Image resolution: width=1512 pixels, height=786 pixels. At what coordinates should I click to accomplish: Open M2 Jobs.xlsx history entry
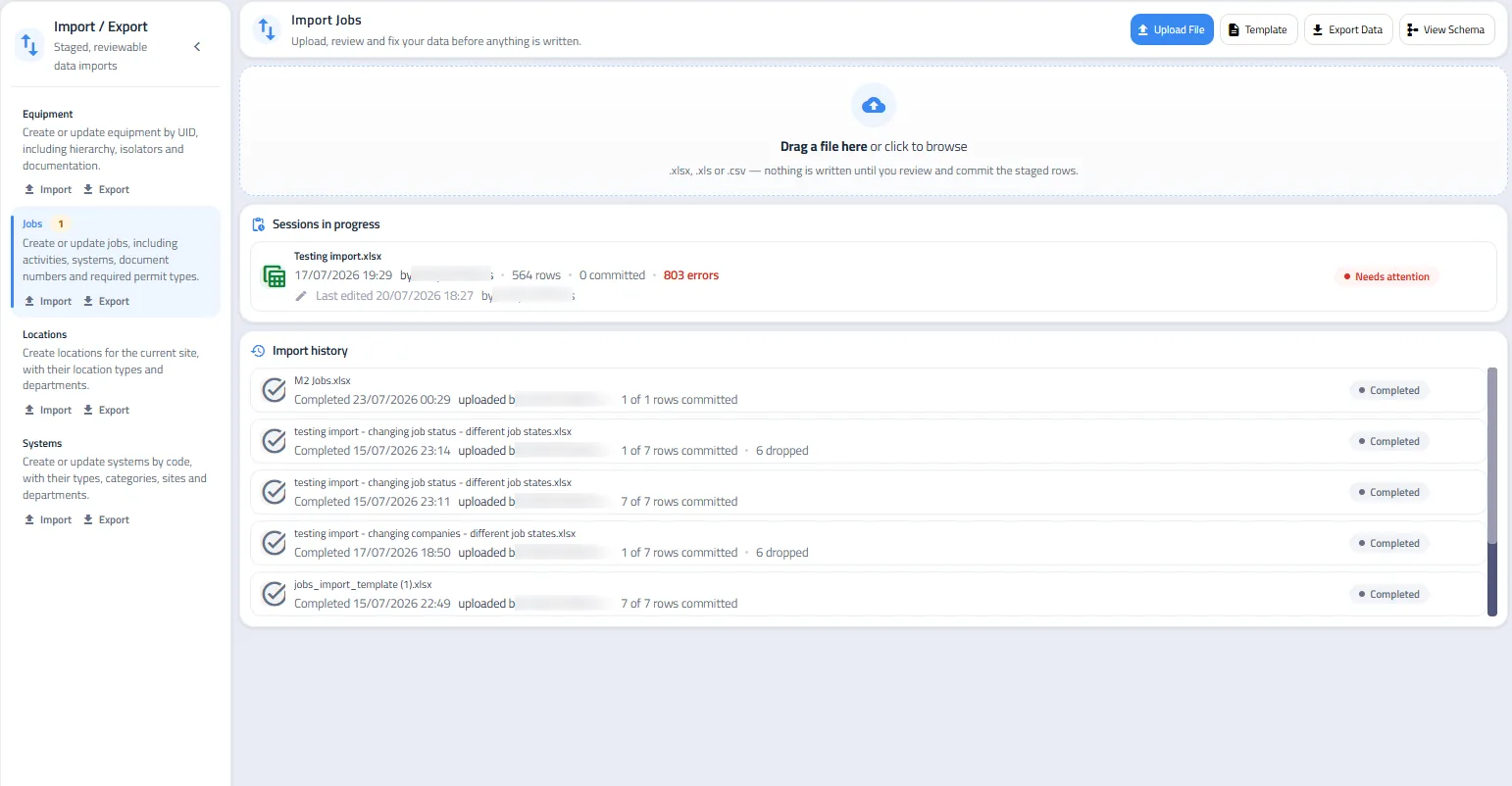point(868,390)
